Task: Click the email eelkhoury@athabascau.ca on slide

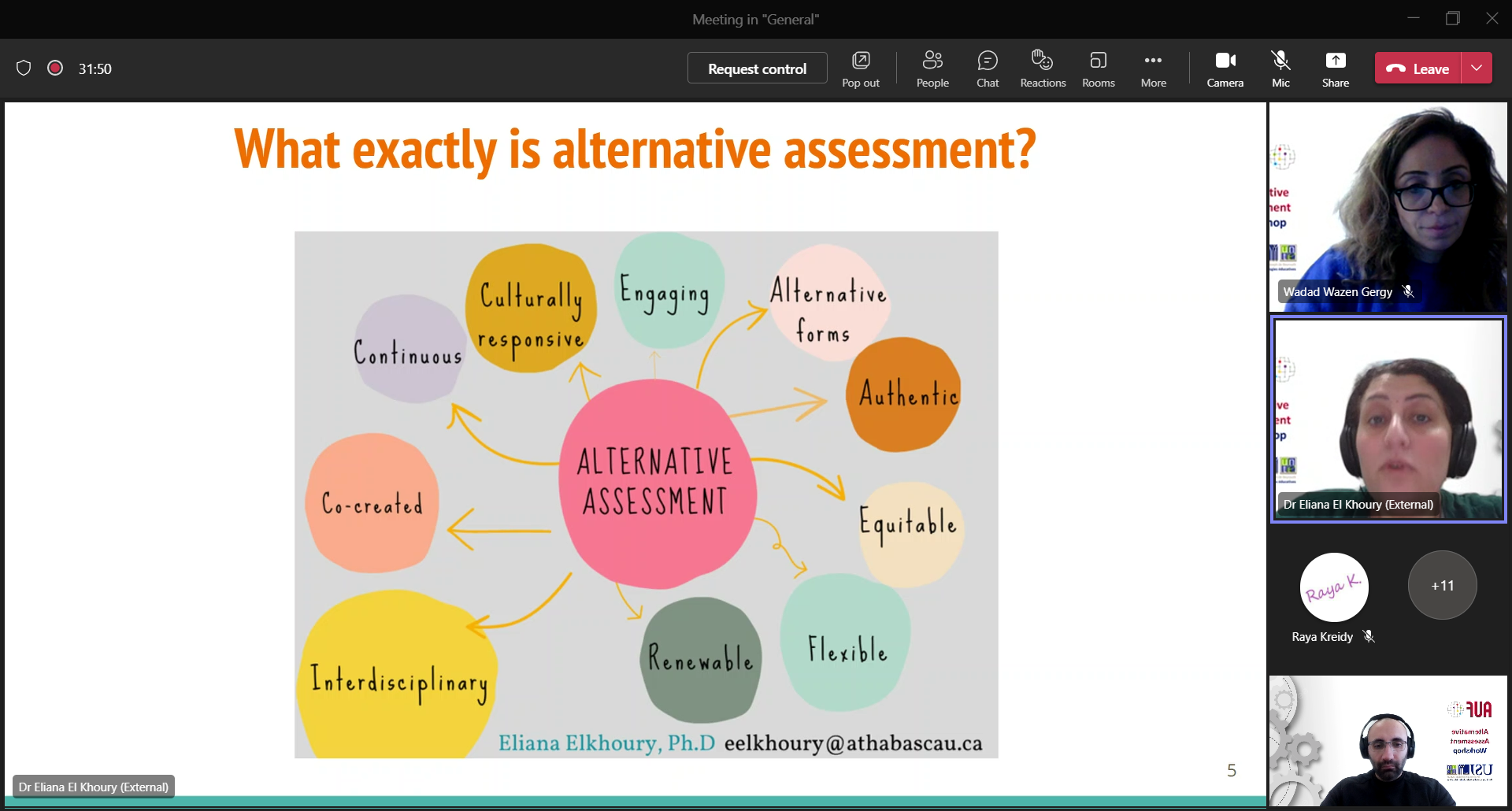Action: [x=853, y=743]
